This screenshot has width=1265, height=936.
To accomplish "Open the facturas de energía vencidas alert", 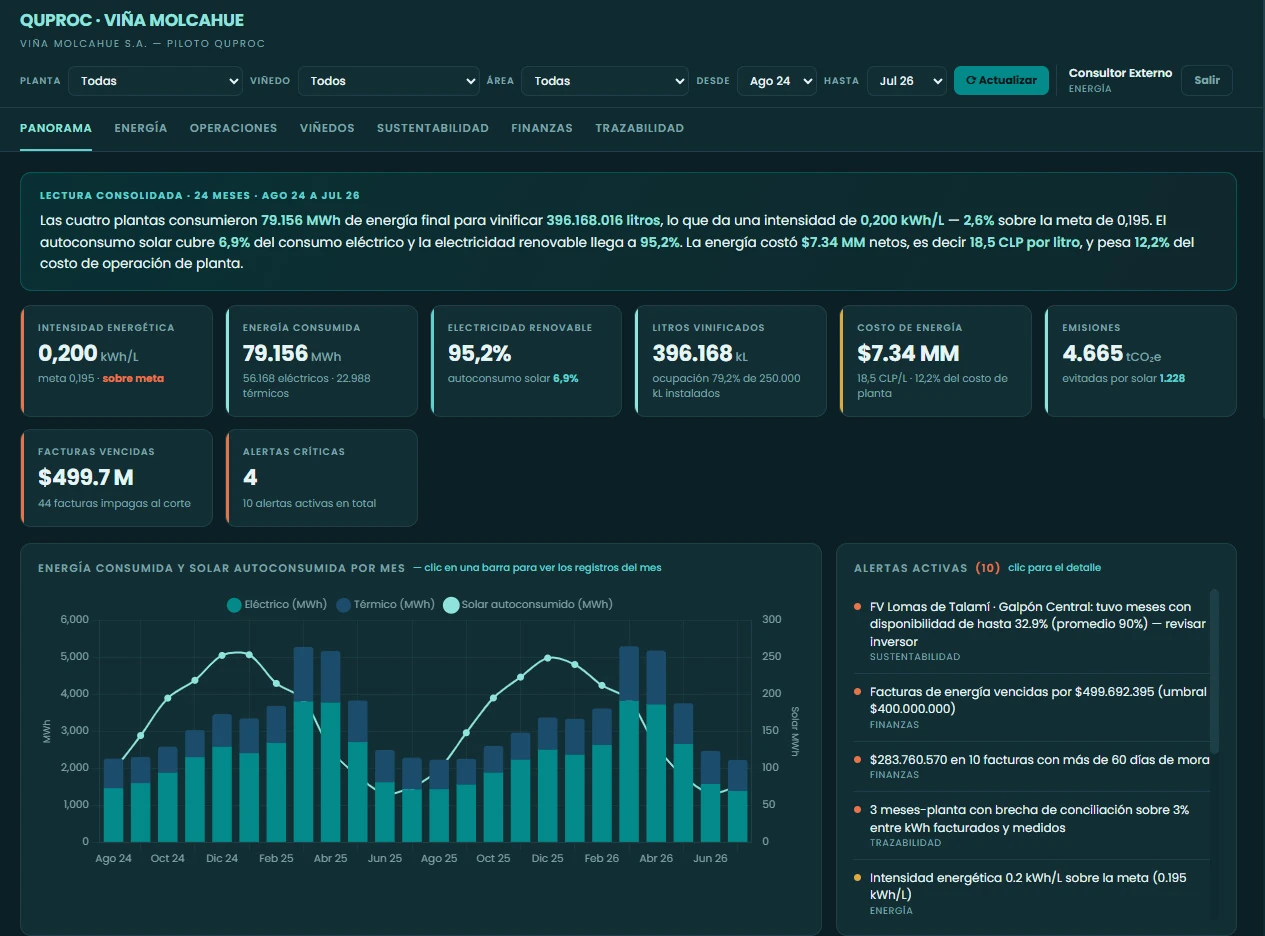I will point(1030,707).
